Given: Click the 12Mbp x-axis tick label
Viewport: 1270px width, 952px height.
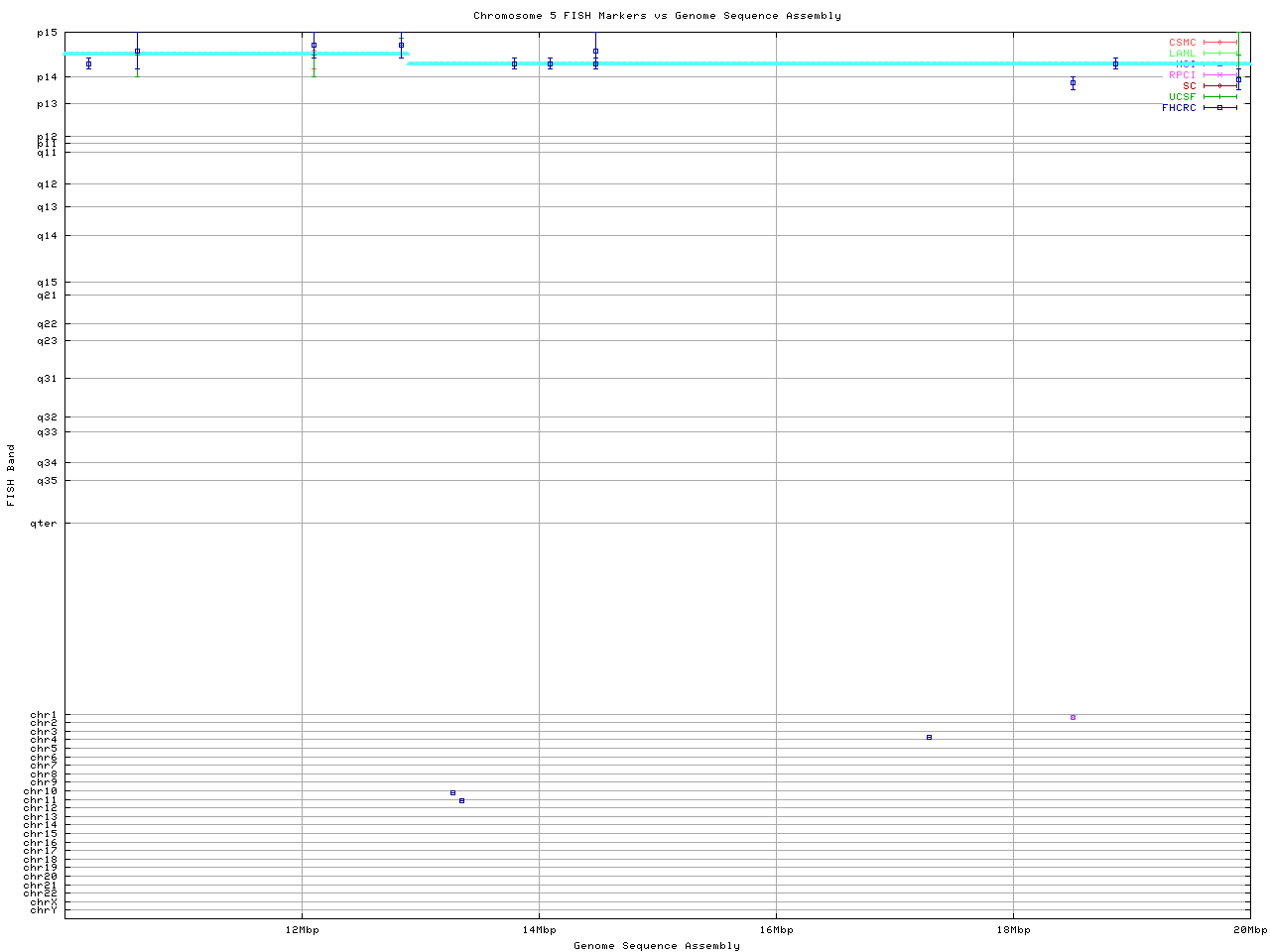Looking at the screenshot, I should (x=302, y=930).
